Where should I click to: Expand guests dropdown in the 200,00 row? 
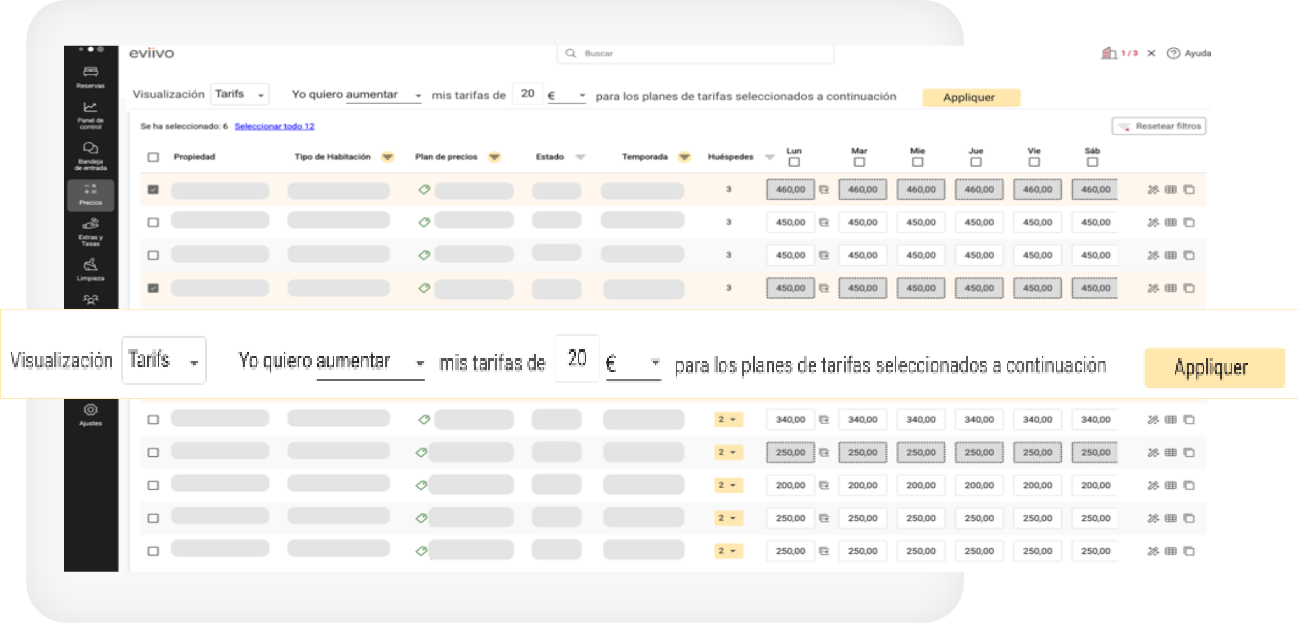click(729, 486)
